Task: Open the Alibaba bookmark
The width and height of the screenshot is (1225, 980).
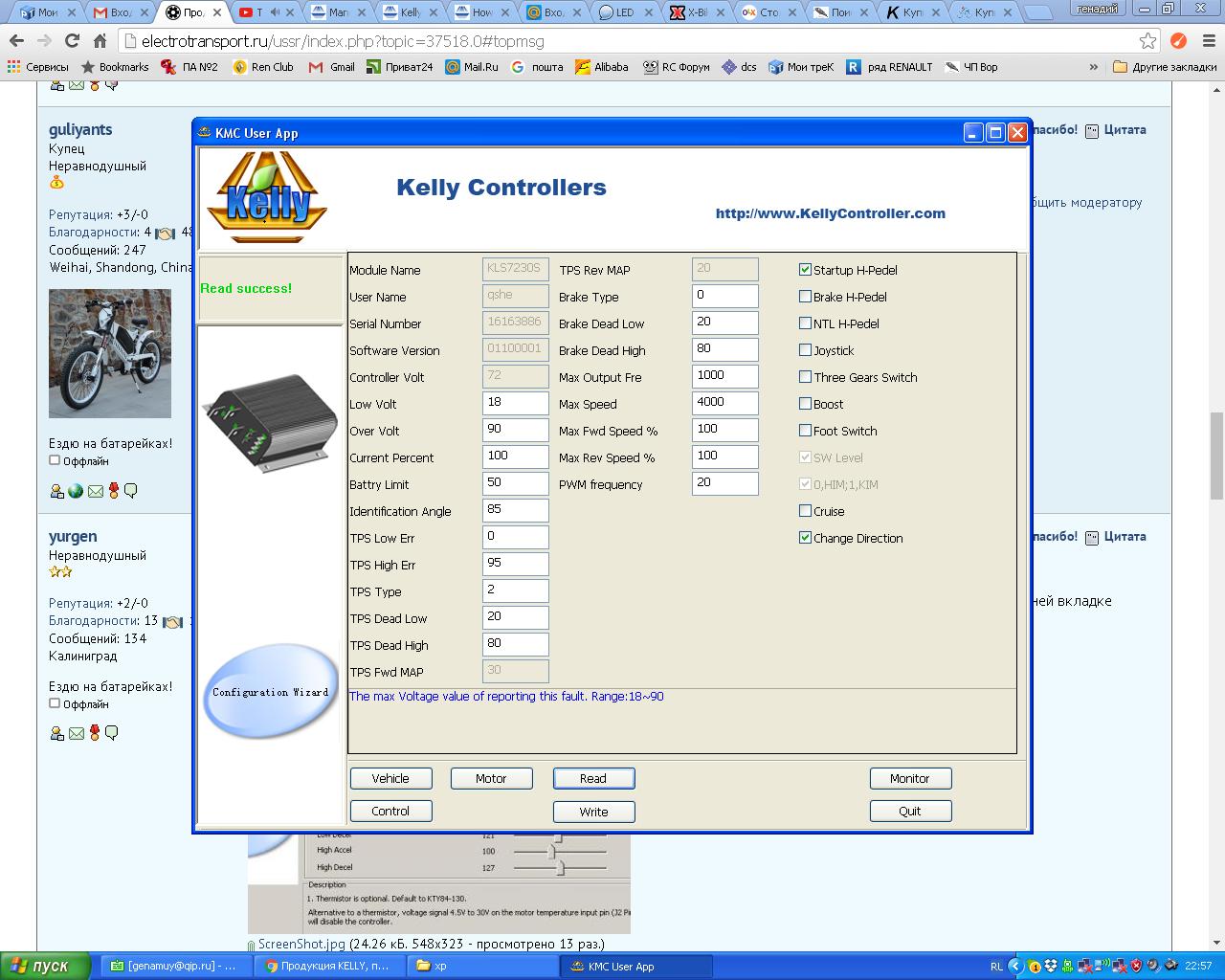Action: (602, 67)
